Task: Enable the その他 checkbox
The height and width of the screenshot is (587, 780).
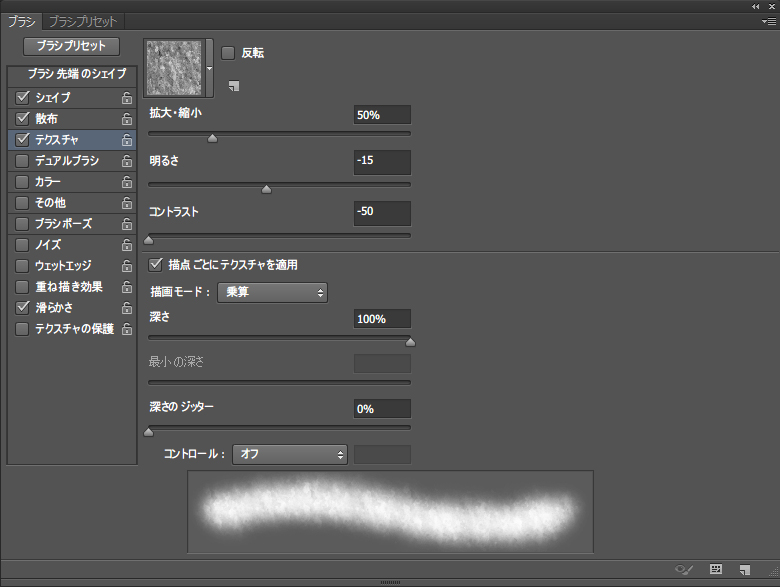Action: pos(22,203)
